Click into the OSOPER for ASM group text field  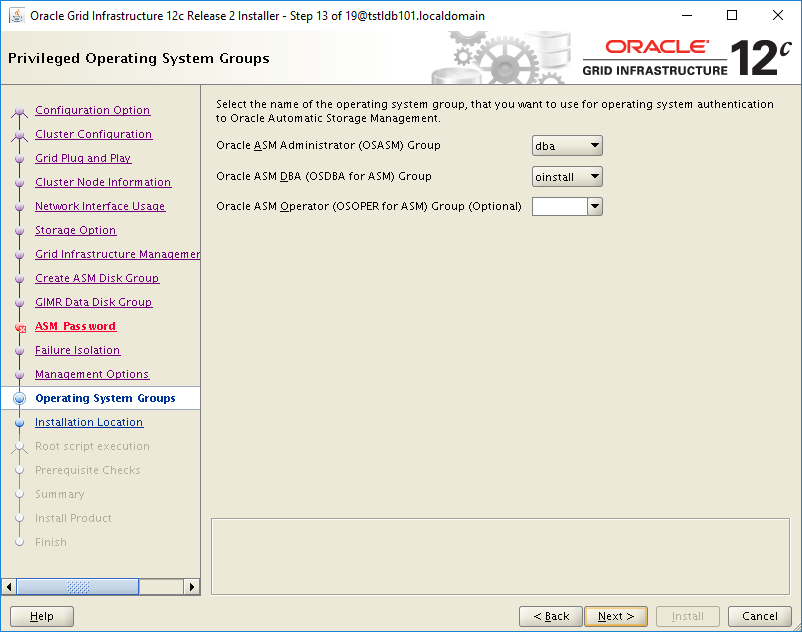point(560,207)
